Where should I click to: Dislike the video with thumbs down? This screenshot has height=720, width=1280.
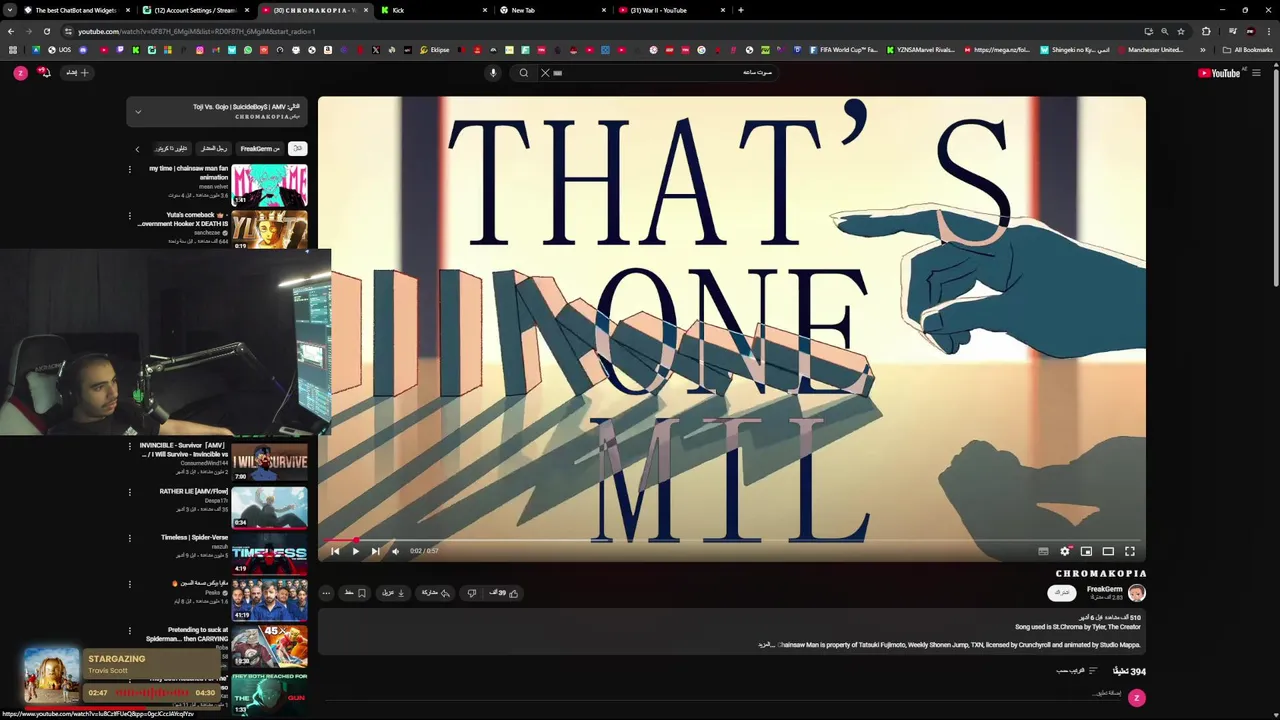coord(472,593)
